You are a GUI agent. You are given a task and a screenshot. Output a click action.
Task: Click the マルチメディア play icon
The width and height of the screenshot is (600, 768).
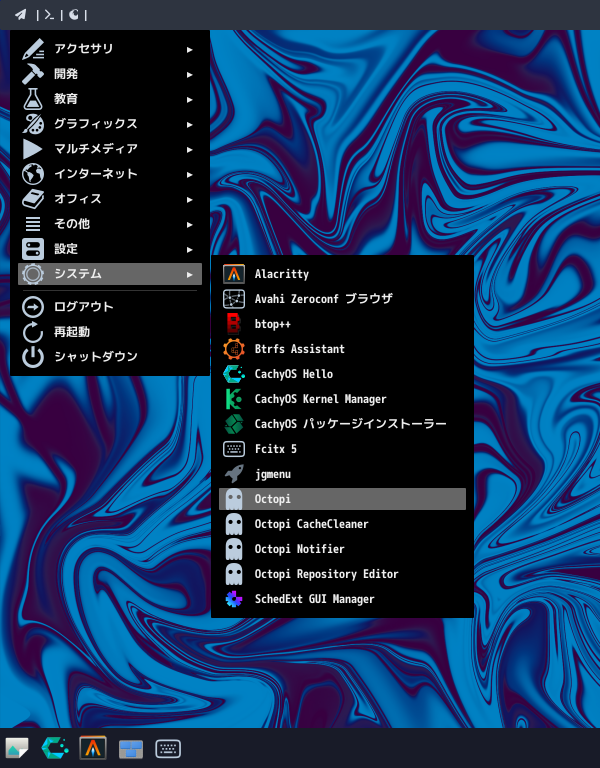click(x=33, y=149)
